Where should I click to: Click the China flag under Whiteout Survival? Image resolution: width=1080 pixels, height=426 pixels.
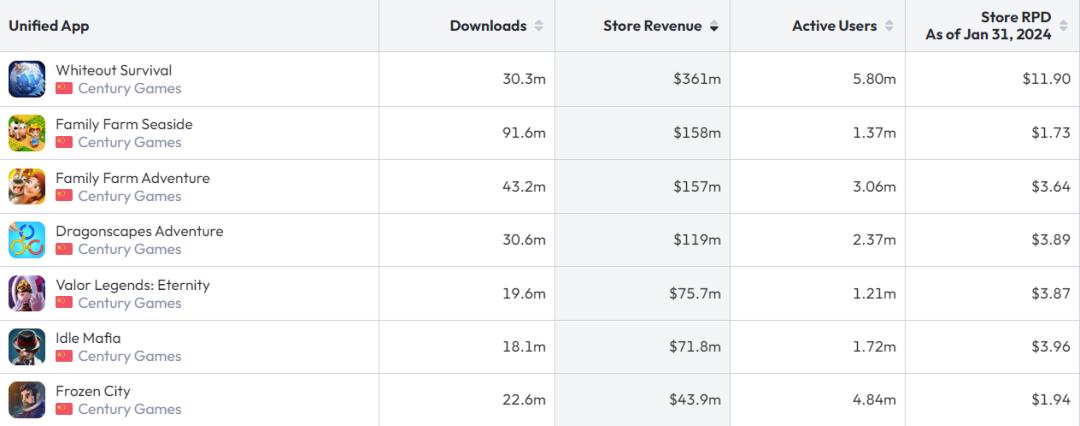[64, 88]
